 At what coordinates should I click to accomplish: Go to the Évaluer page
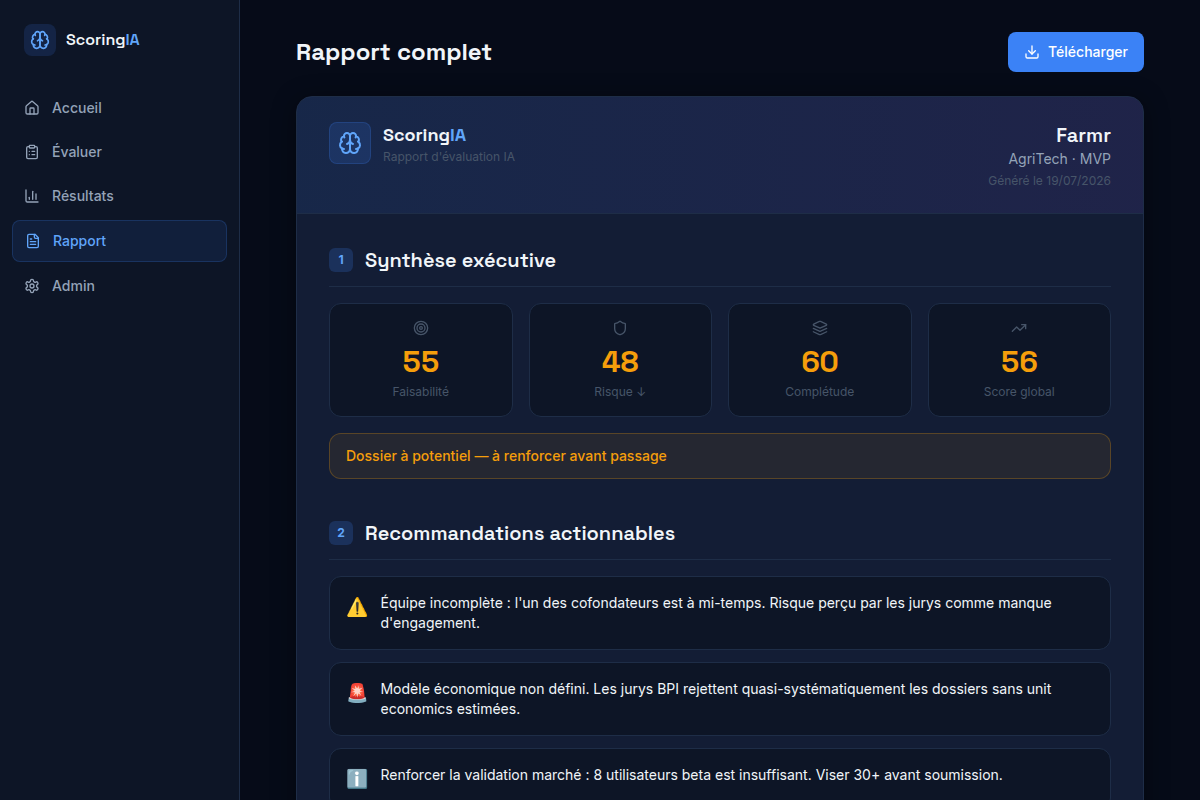click(x=119, y=152)
